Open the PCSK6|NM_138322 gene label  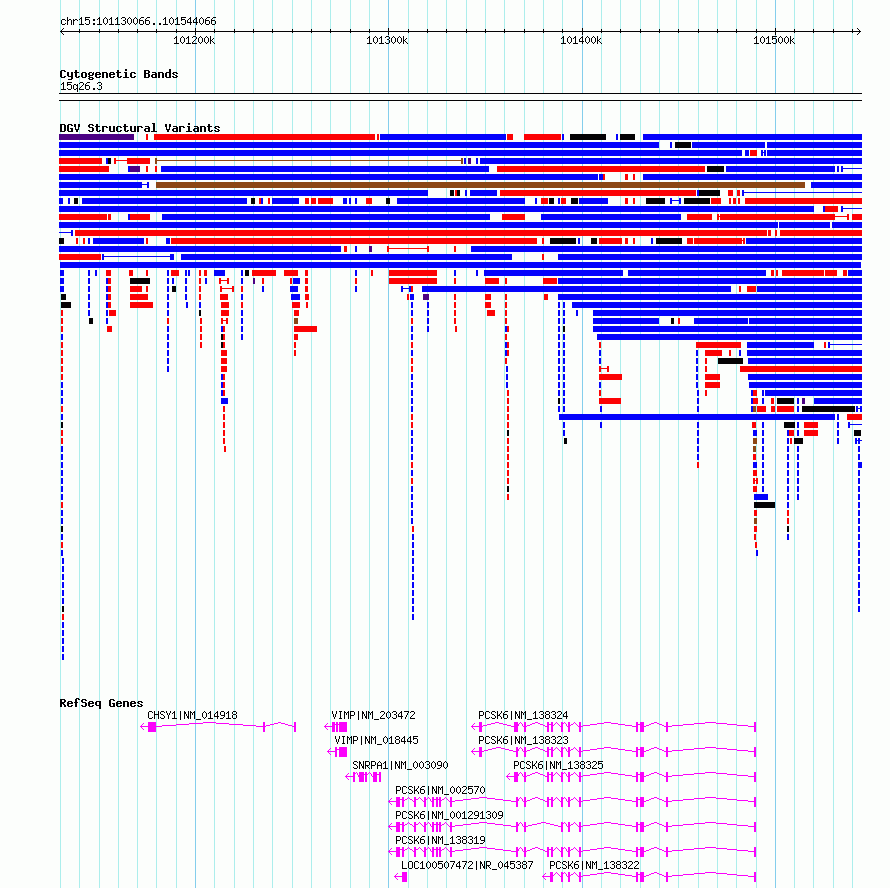[x=594, y=865]
